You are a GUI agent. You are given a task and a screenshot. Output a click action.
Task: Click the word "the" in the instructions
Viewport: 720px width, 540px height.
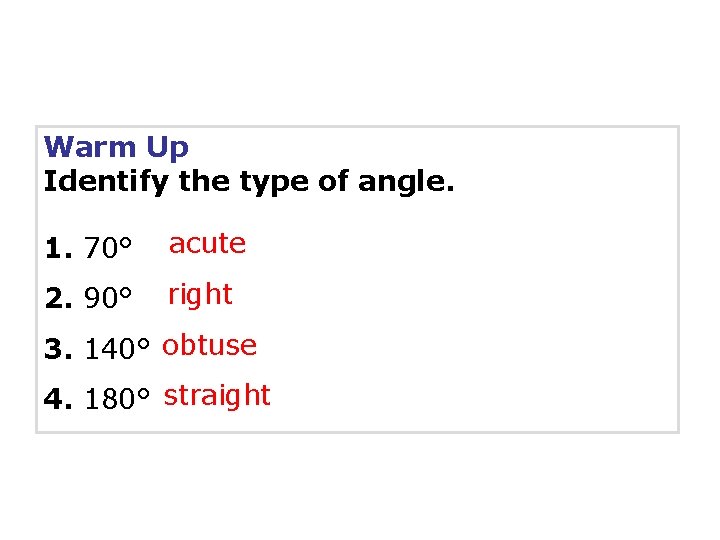(x=204, y=183)
